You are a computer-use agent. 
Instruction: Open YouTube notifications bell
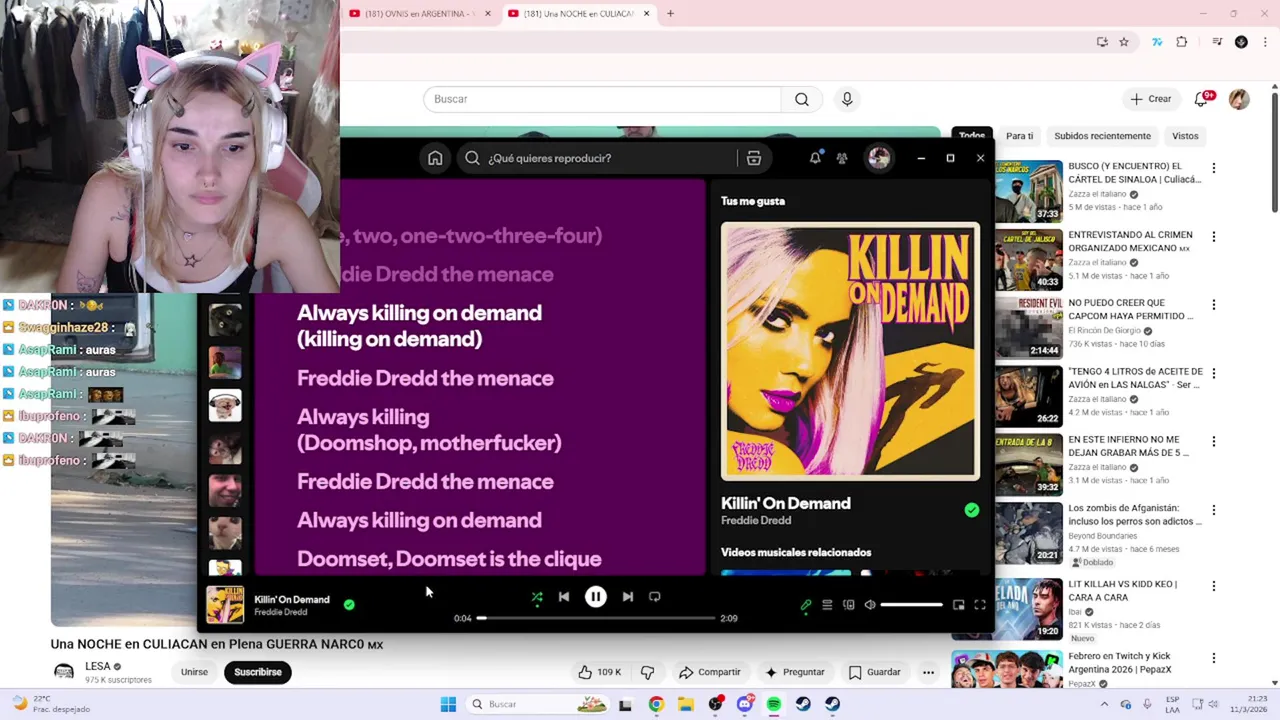coord(1202,99)
